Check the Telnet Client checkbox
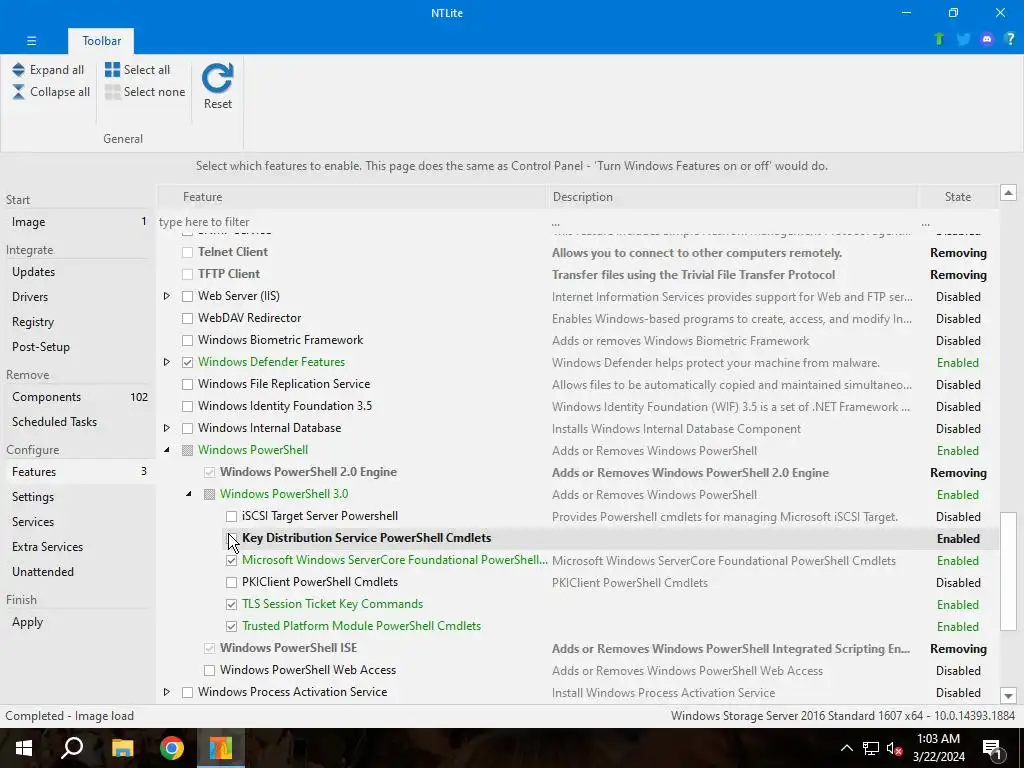This screenshot has width=1024, height=768. tap(187, 252)
